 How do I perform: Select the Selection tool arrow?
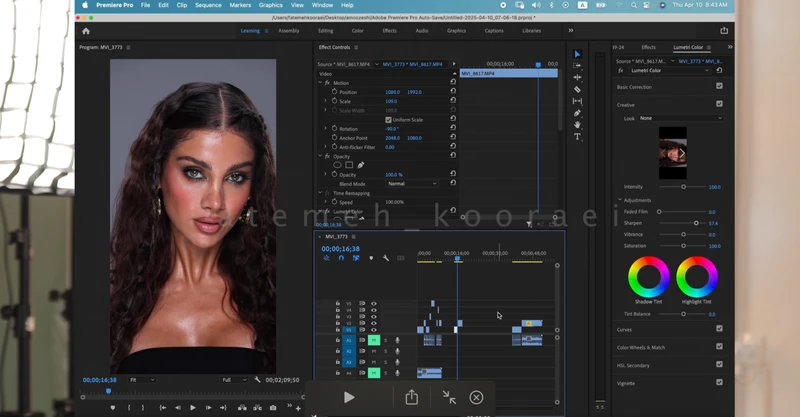click(x=577, y=54)
